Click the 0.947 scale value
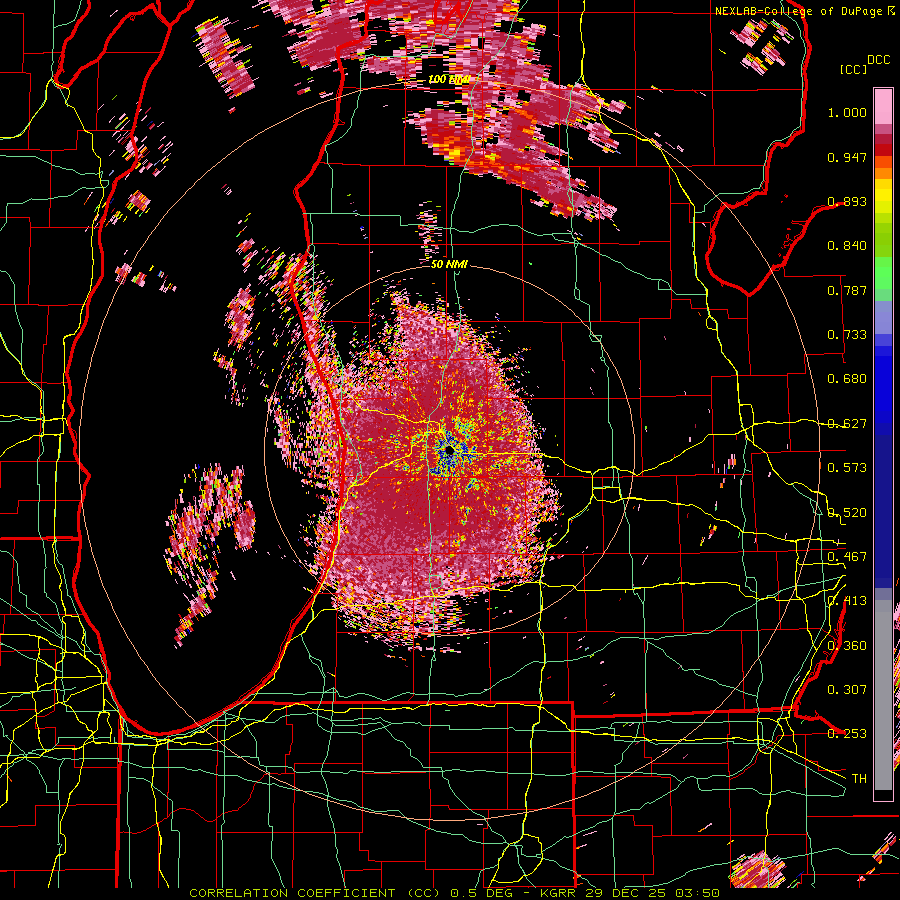The width and height of the screenshot is (900, 900). click(847, 157)
